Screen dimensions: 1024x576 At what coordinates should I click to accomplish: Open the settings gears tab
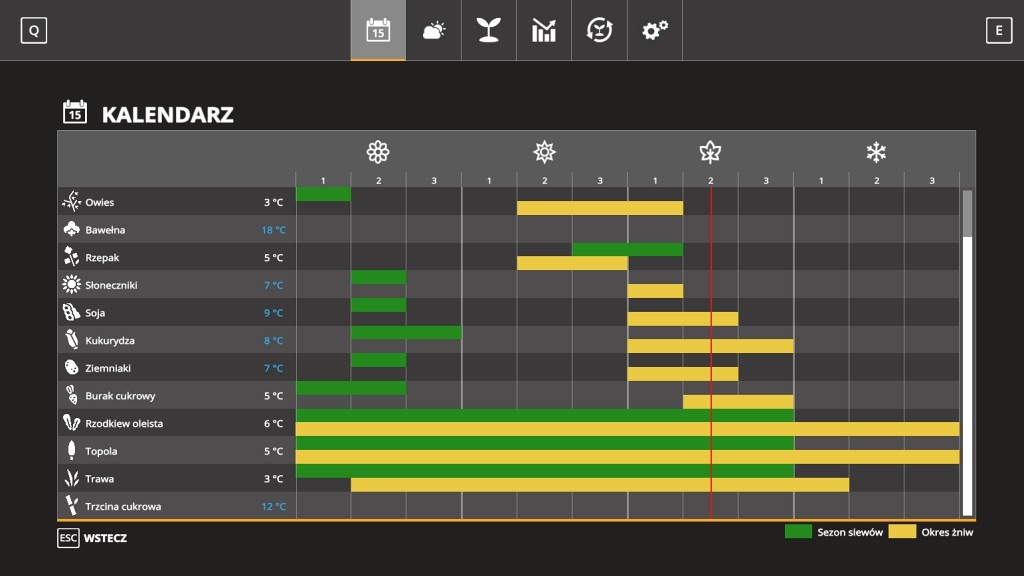[654, 30]
